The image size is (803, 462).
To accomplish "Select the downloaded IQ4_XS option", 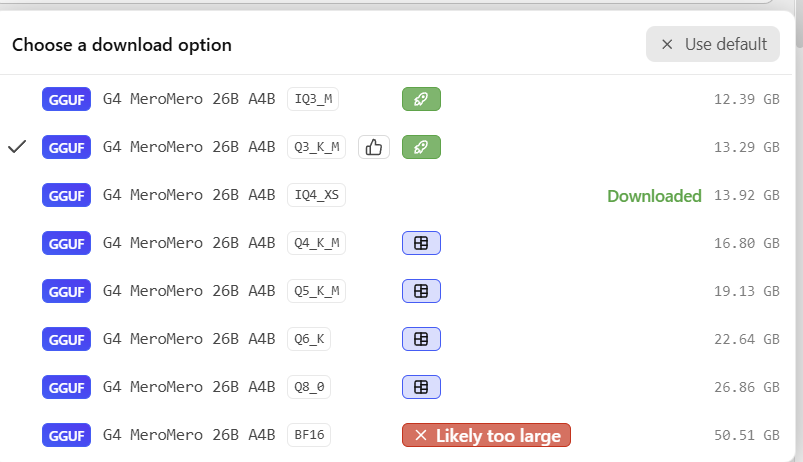I will 395,195.
